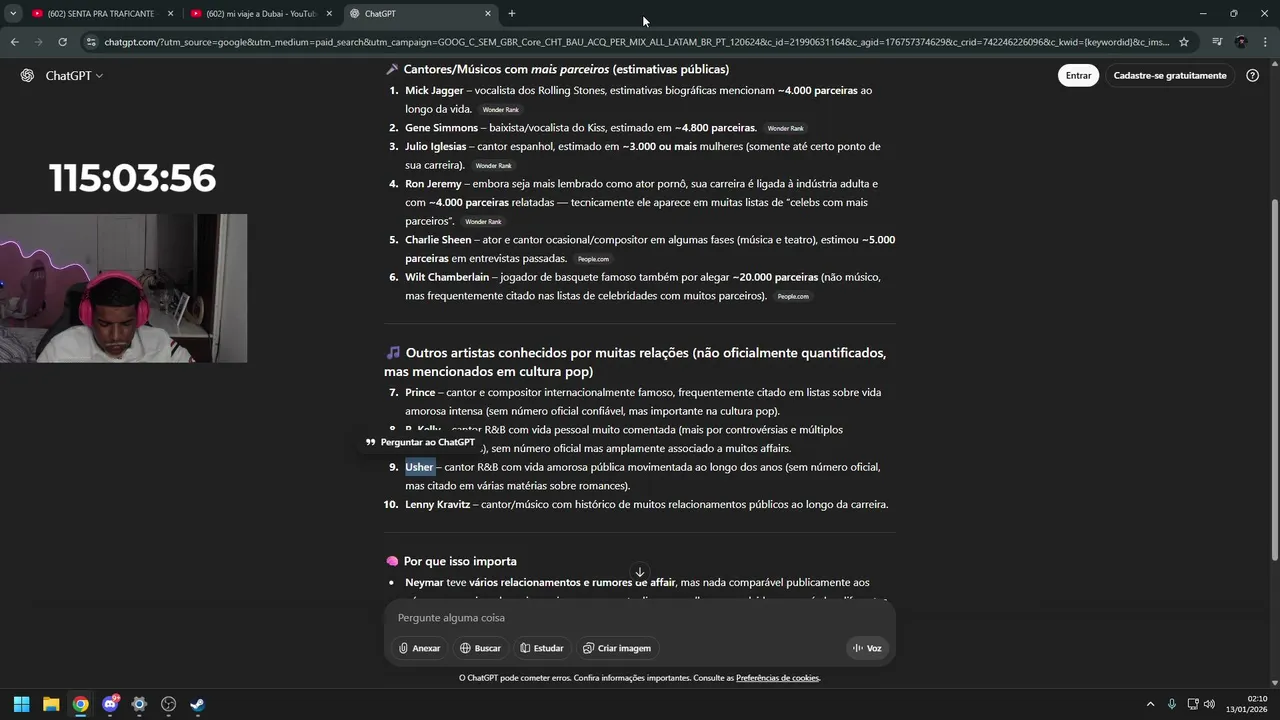This screenshot has width=1280, height=720.
Task: Open Wonder Rank source chip after Gene Simmons
Action: [785, 129]
